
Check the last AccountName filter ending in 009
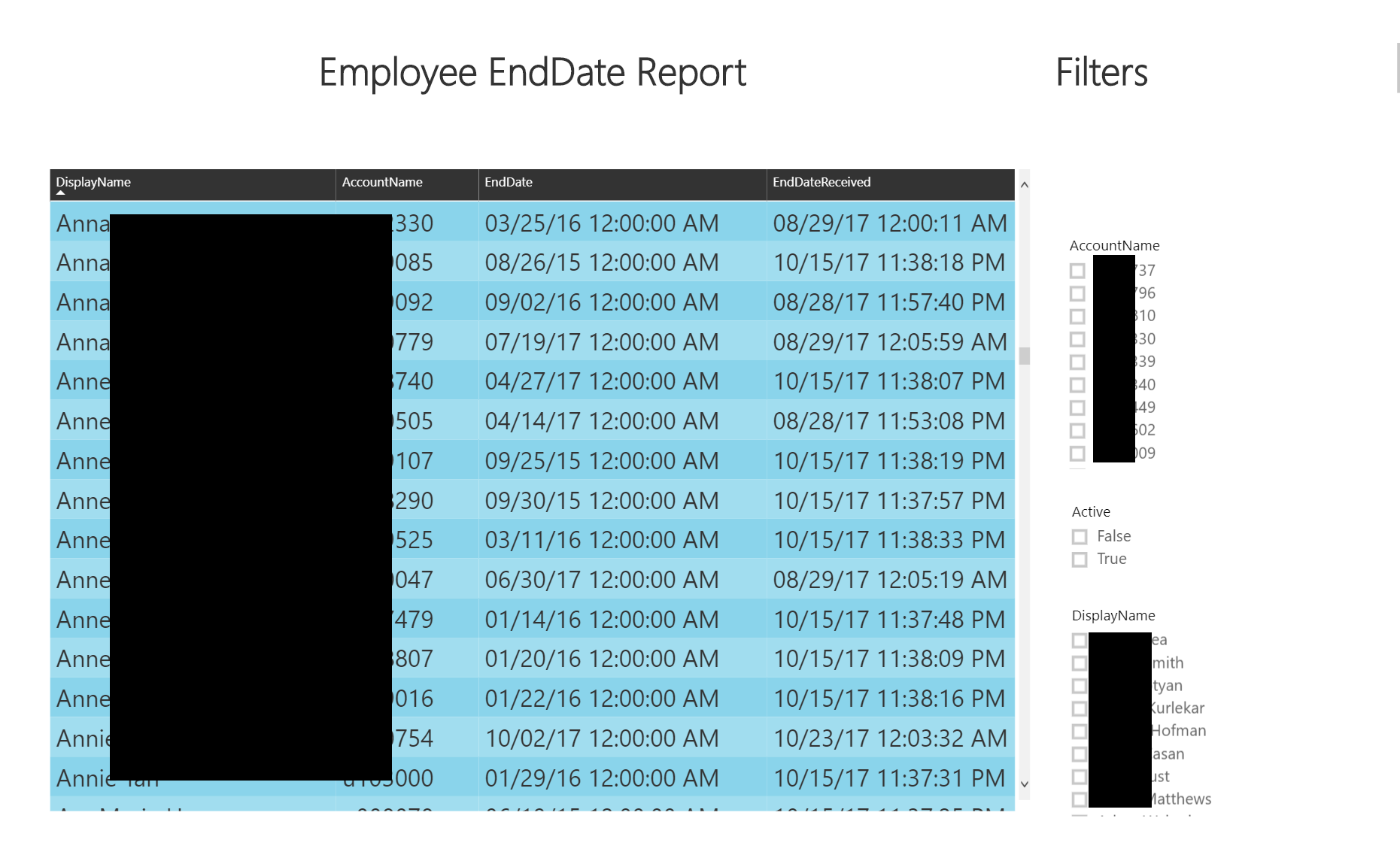pos(1077,453)
